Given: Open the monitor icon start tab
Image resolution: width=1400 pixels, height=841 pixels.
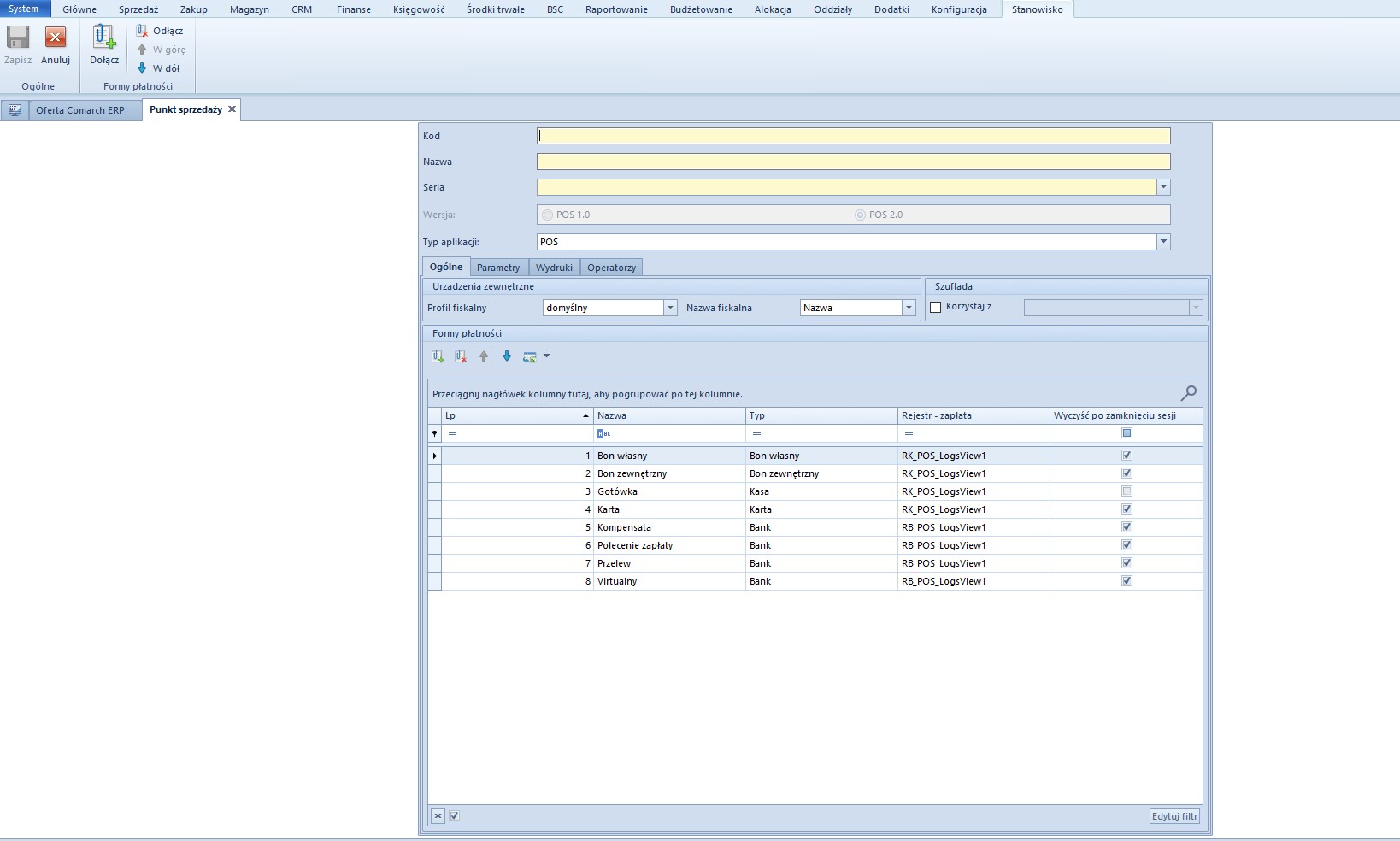Looking at the screenshot, I should [x=15, y=109].
